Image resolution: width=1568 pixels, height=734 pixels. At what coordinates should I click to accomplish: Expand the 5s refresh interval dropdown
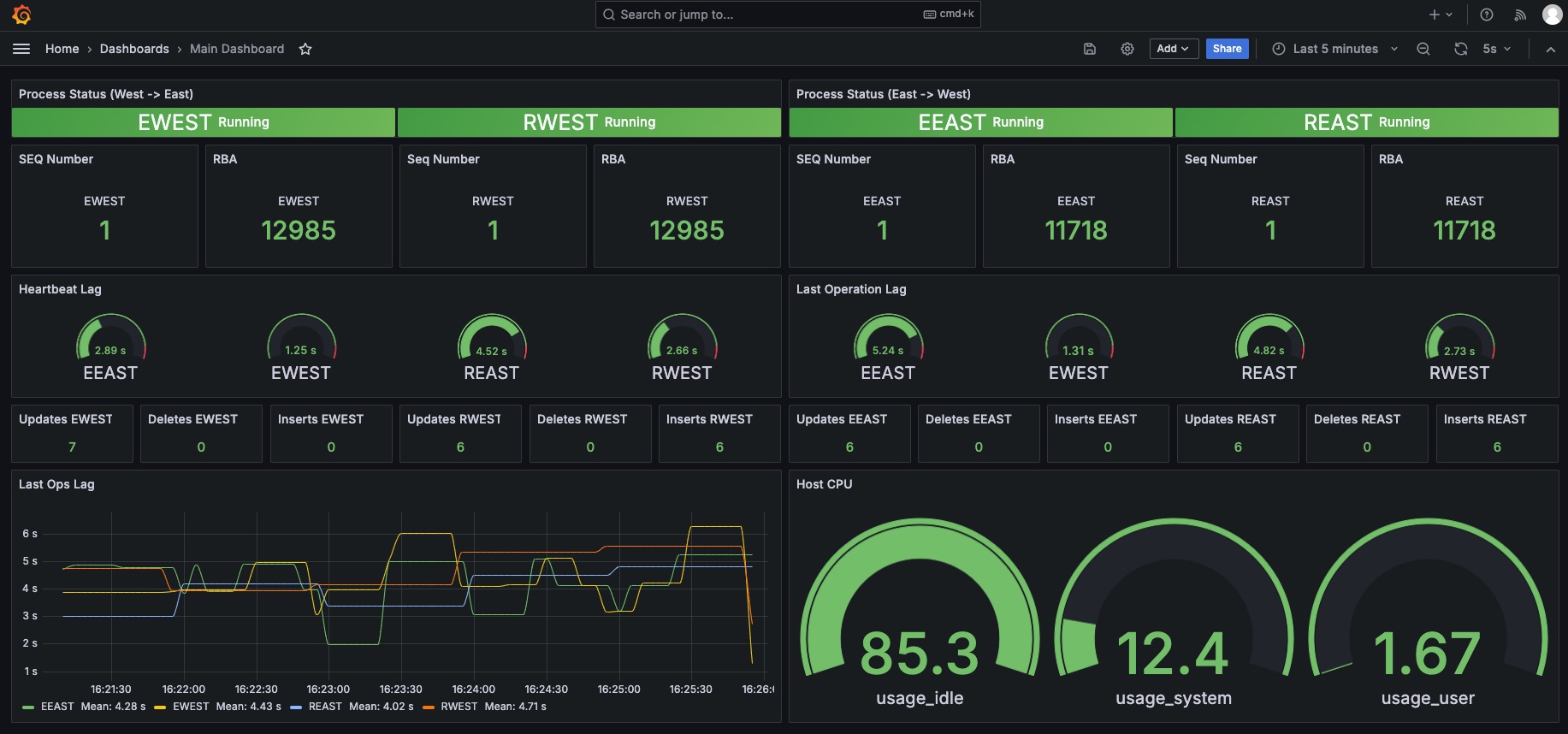click(x=1496, y=49)
